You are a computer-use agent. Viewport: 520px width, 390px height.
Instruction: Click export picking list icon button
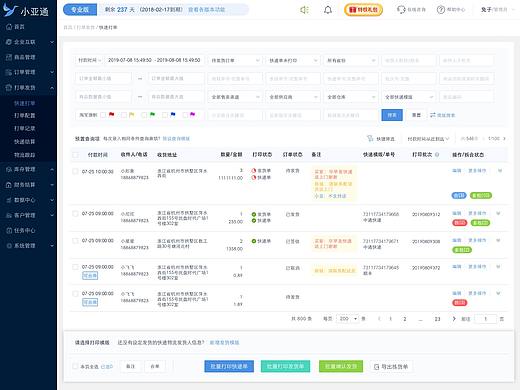coord(391,367)
